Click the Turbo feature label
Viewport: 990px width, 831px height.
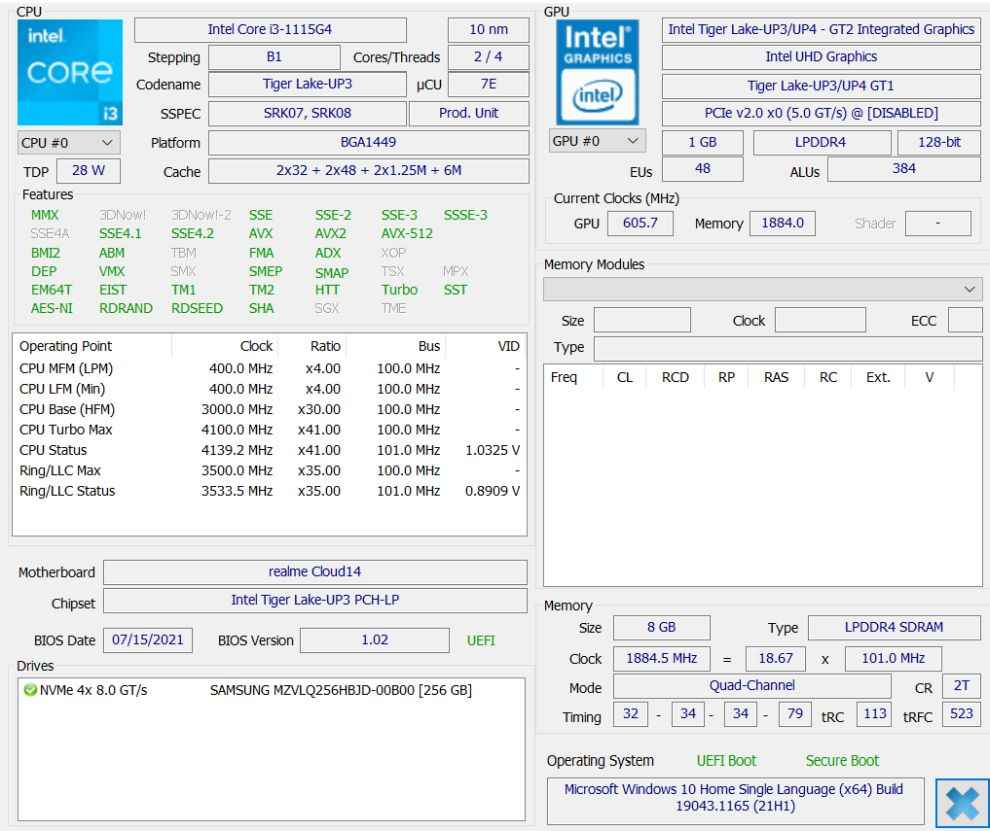click(x=400, y=290)
